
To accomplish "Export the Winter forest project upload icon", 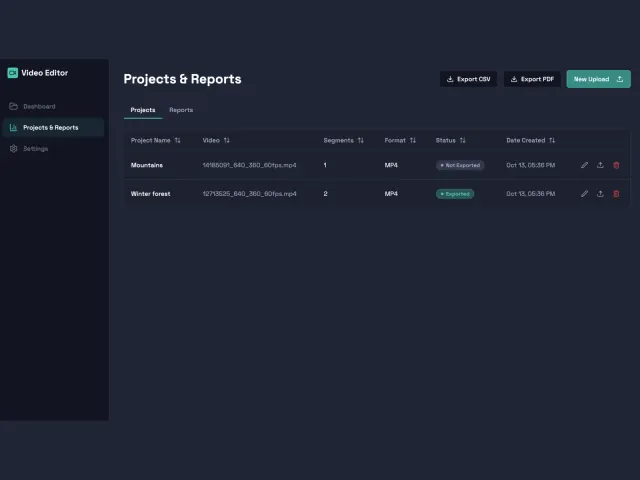I will [x=600, y=193].
